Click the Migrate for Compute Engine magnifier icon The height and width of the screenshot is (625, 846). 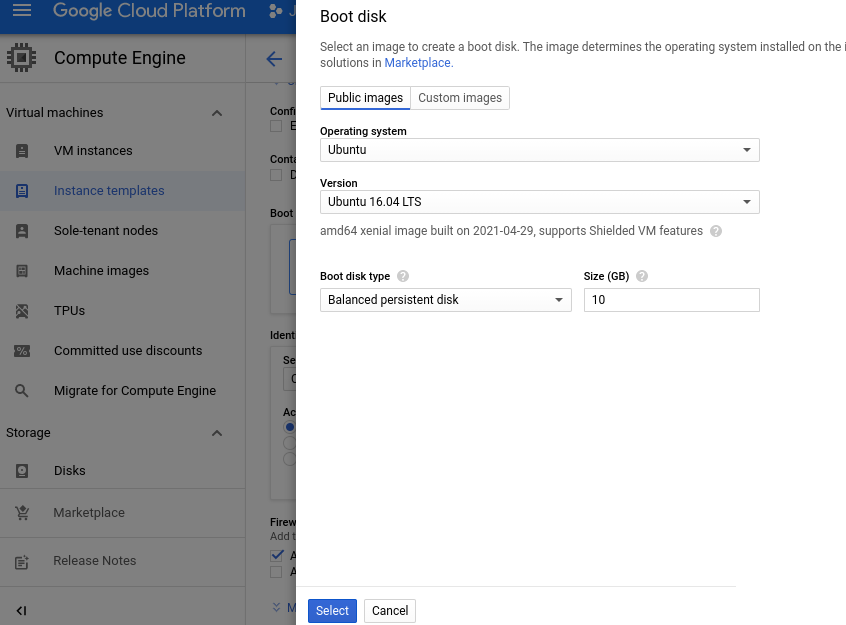(x=22, y=391)
